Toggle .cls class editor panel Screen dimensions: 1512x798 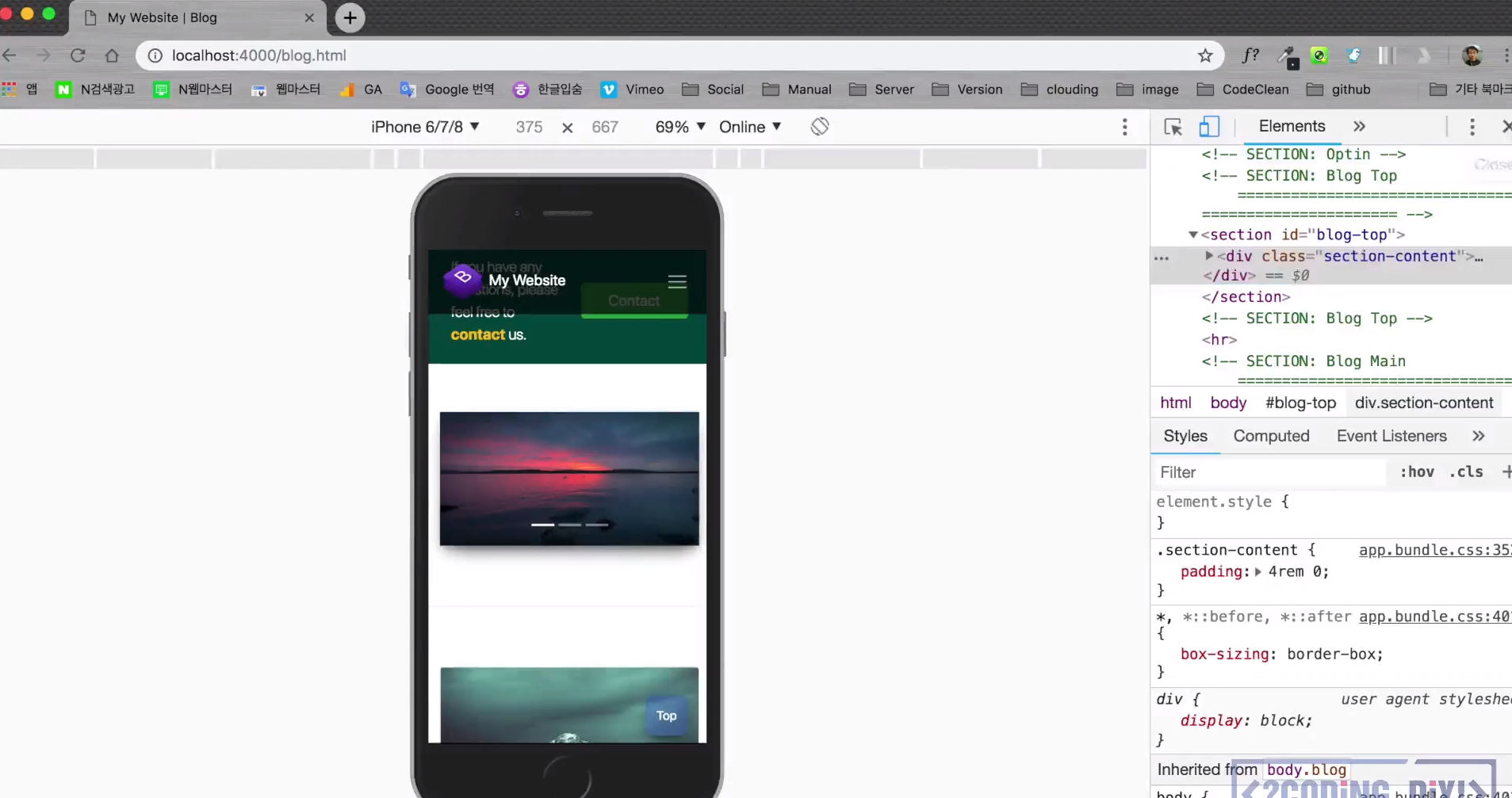(1466, 472)
